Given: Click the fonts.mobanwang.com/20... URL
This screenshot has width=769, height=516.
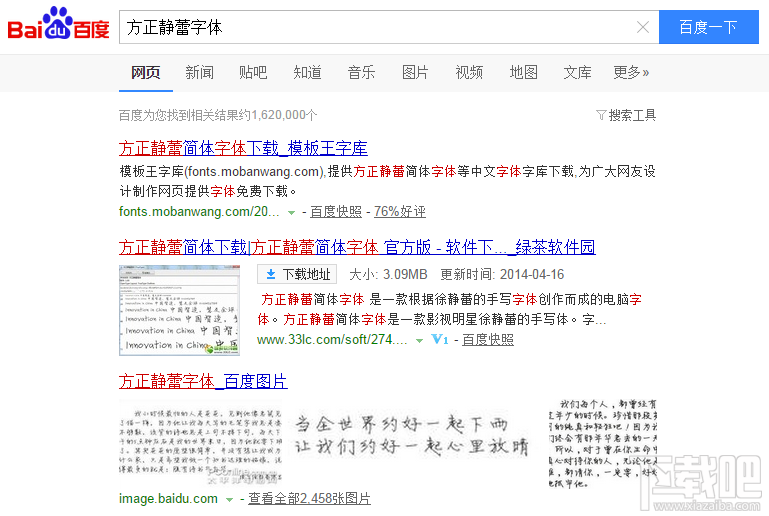Looking at the screenshot, I should pos(199,211).
